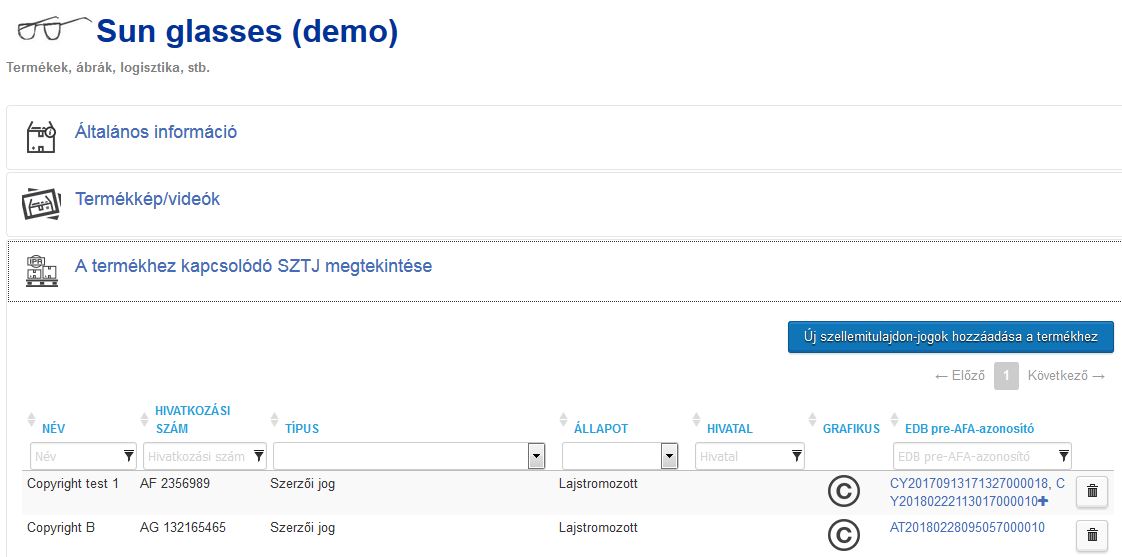Sort by HIVATAL column arrows
The height and width of the screenshot is (557, 1122).
(x=696, y=419)
